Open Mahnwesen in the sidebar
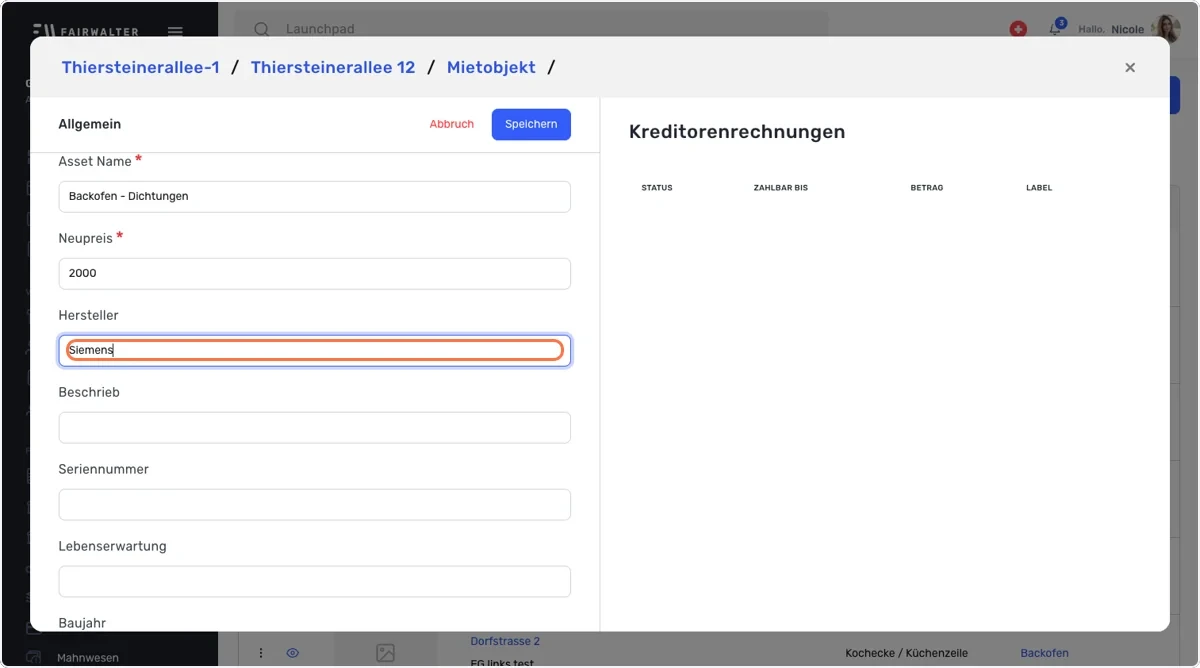The height and width of the screenshot is (668, 1200). click(x=88, y=658)
